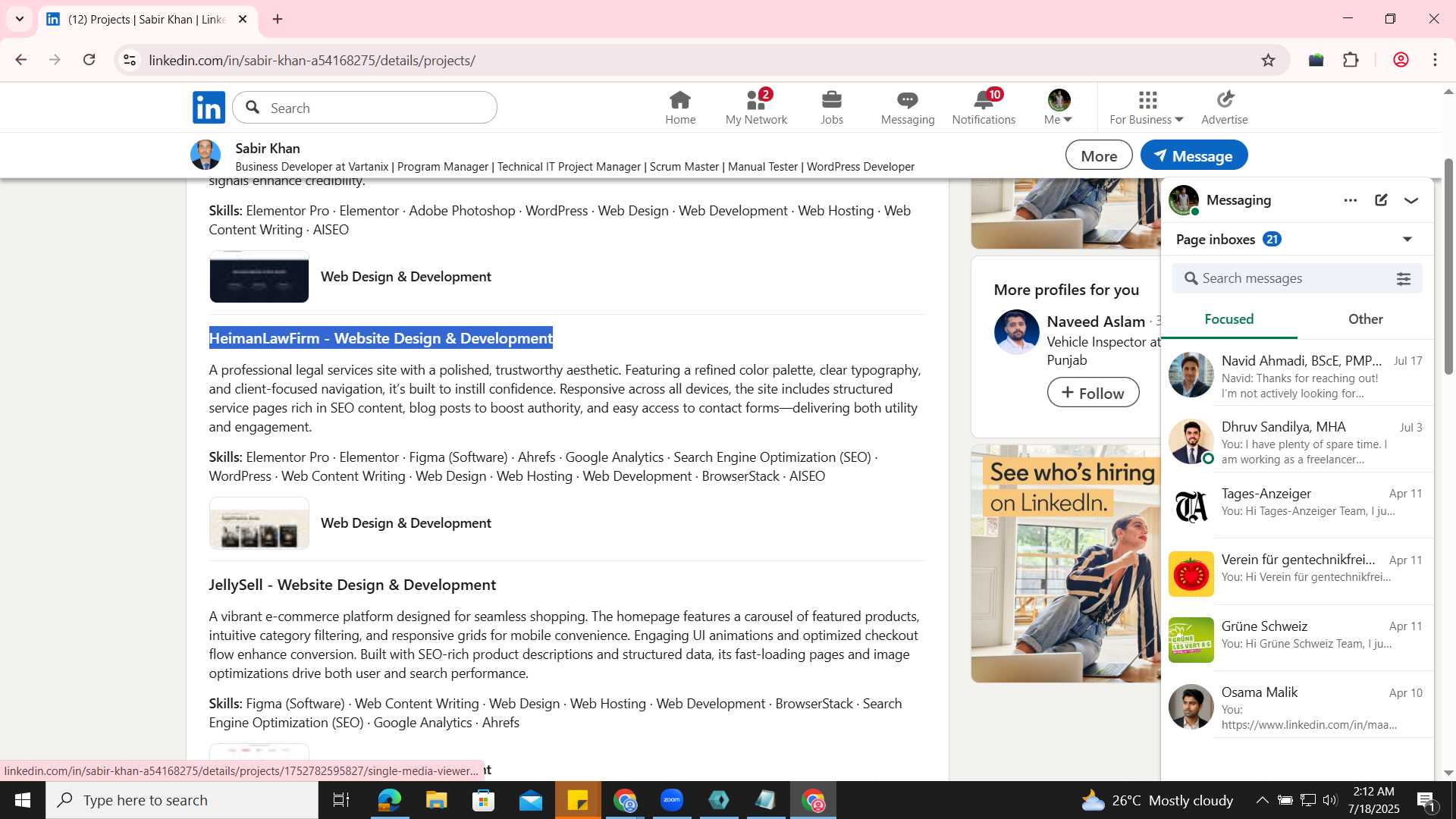
Task: Expand the Page inboxes dropdown arrow
Action: (1407, 240)
